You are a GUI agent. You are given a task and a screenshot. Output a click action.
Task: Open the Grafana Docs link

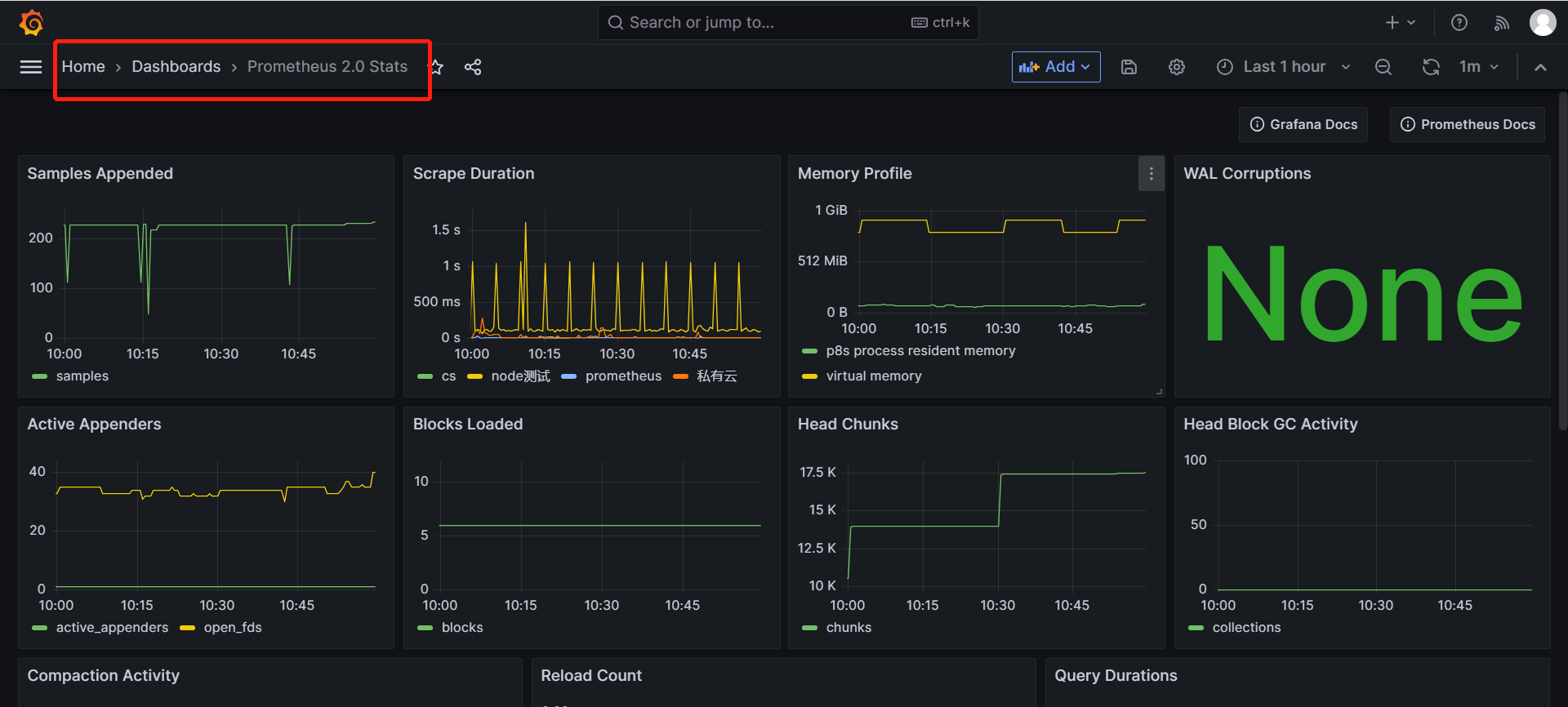pyautogui.click(x=1303, y=125)
